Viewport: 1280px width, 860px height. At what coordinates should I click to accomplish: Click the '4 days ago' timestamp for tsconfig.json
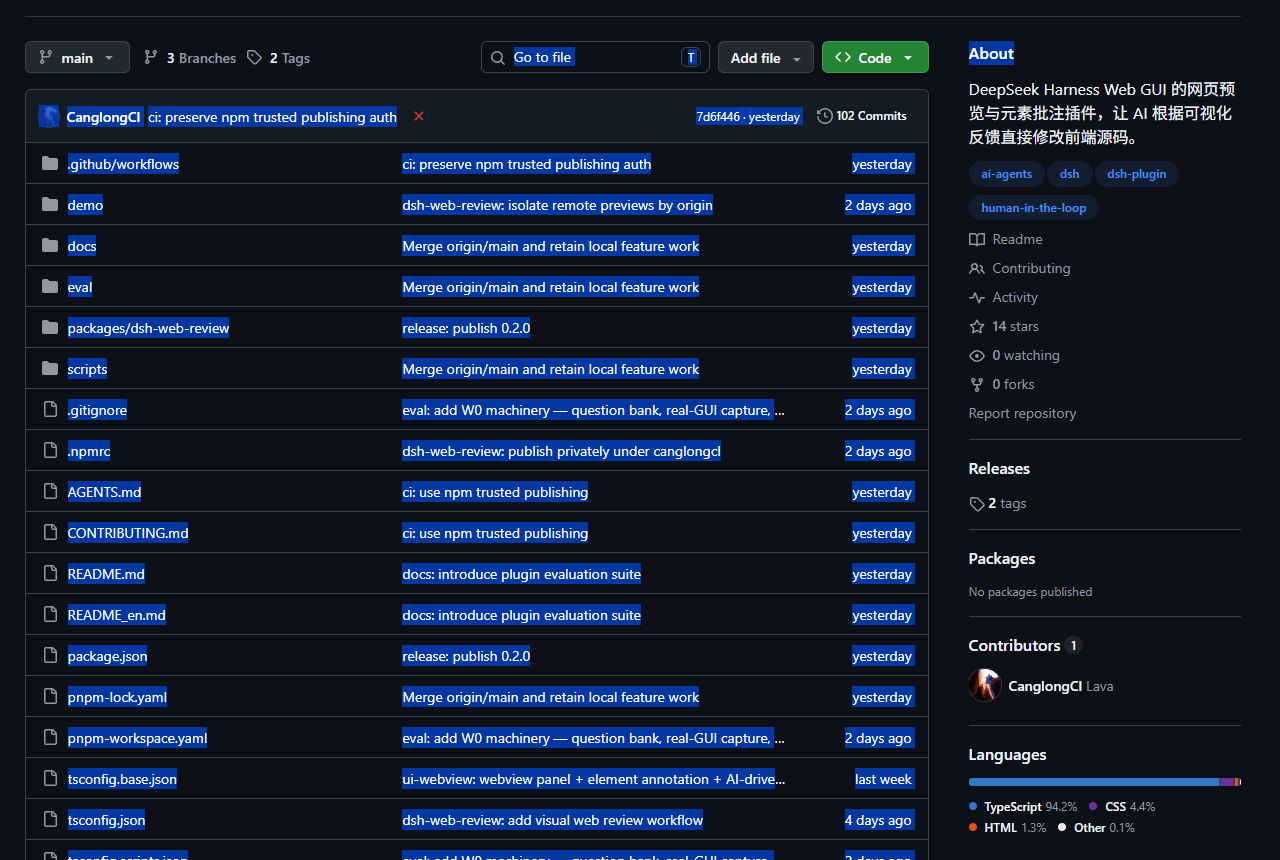click(x=879, y=820)
